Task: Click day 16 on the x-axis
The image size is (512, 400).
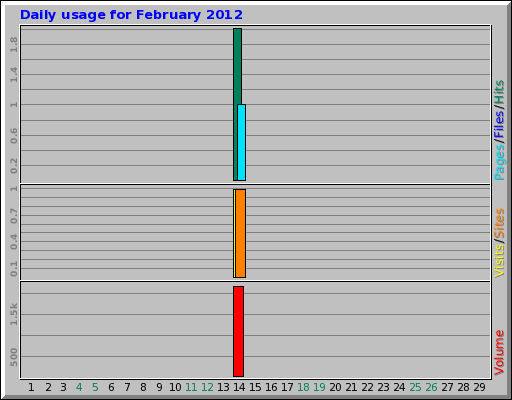Action: coord(271,387)
